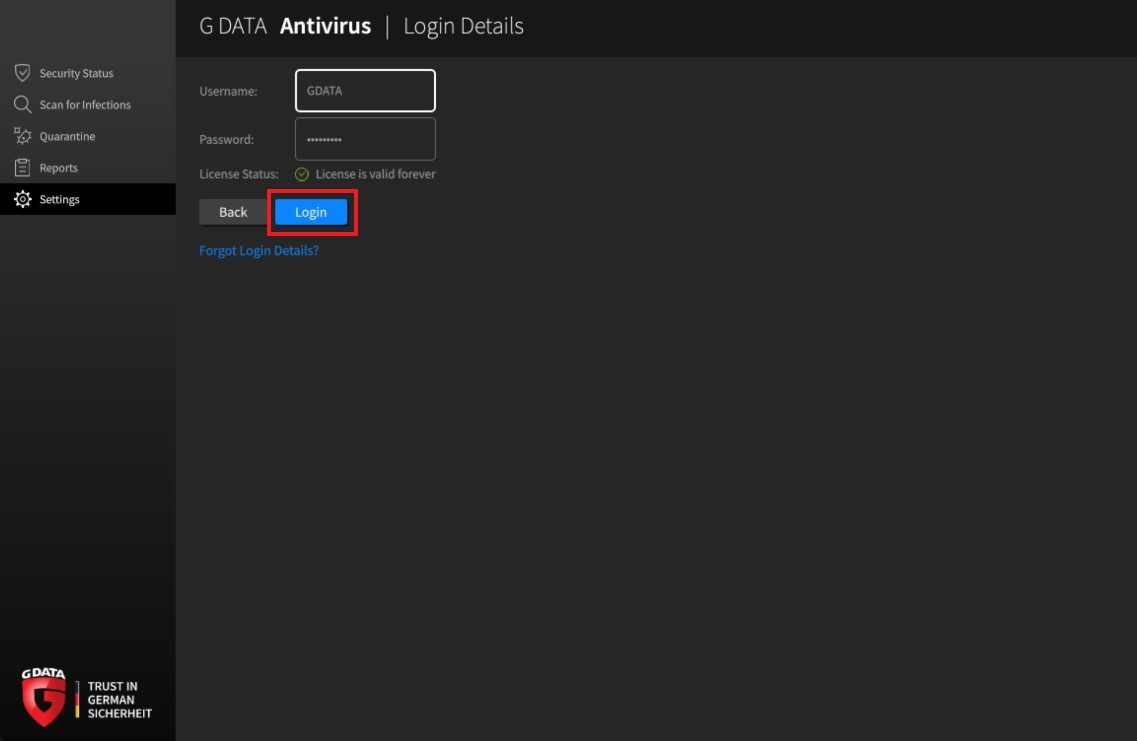Click the 'Login Details' page heading
The image size is (1137, 741).
click(463, 26)
